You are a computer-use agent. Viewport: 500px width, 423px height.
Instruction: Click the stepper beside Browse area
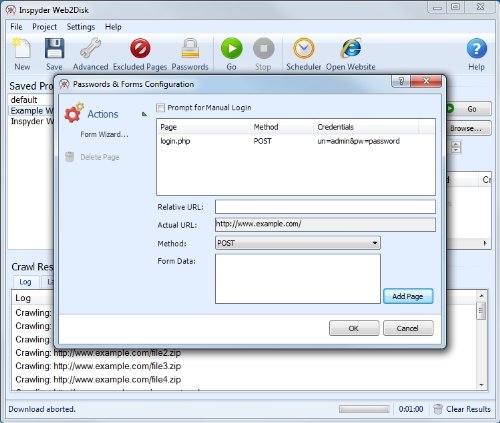point(456,147)
